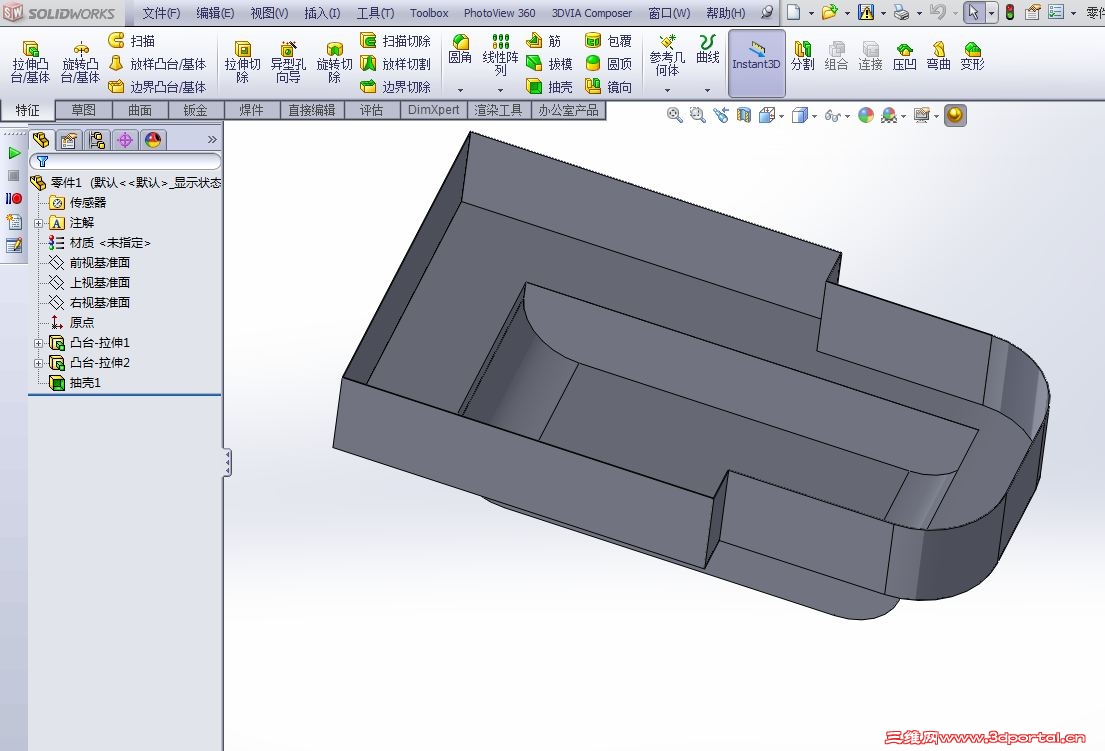Click the 拉伸凸台/基体 extrude boss tool

(30, 62)
